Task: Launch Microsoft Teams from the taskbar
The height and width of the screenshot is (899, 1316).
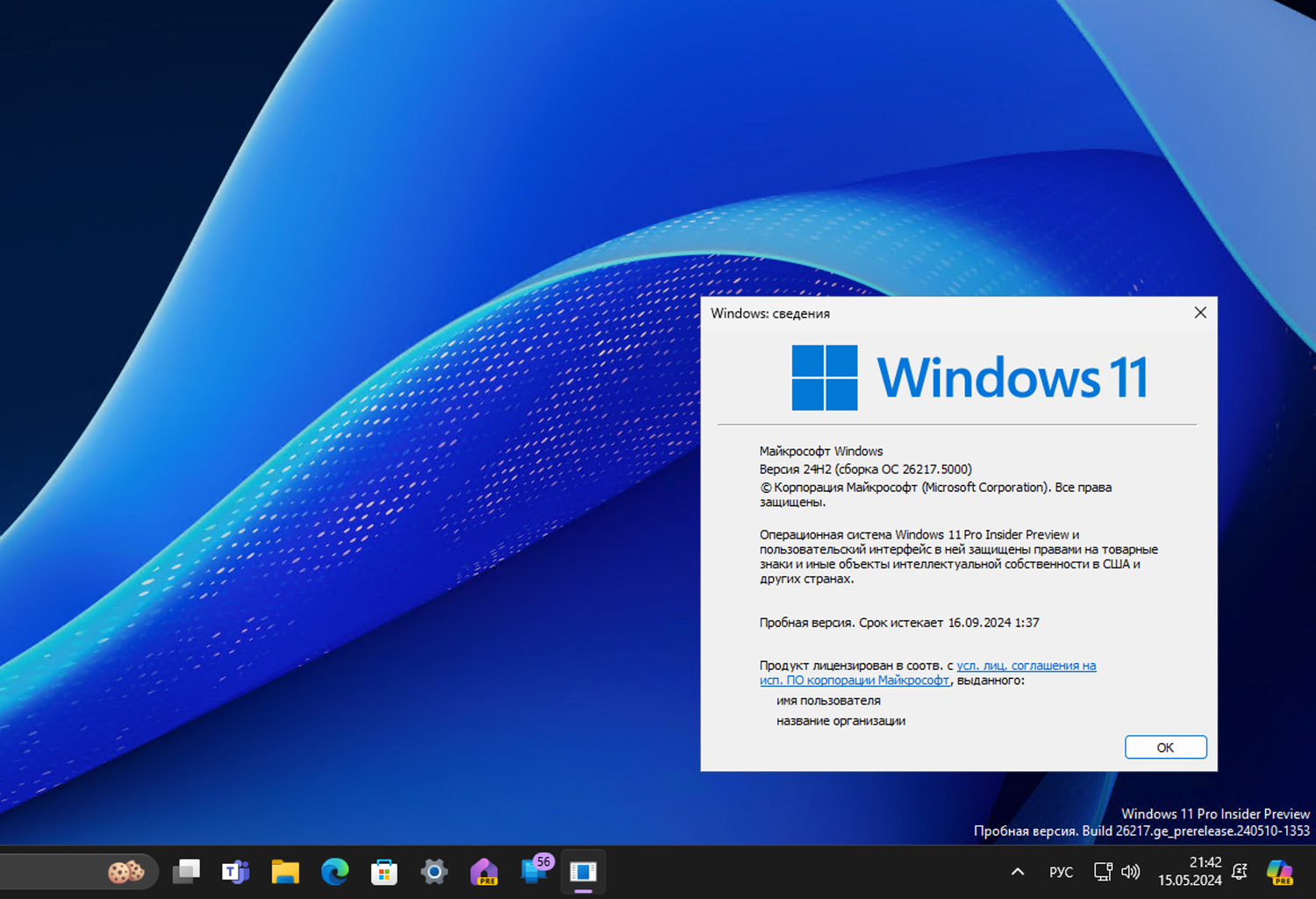Action: point(235,871)
